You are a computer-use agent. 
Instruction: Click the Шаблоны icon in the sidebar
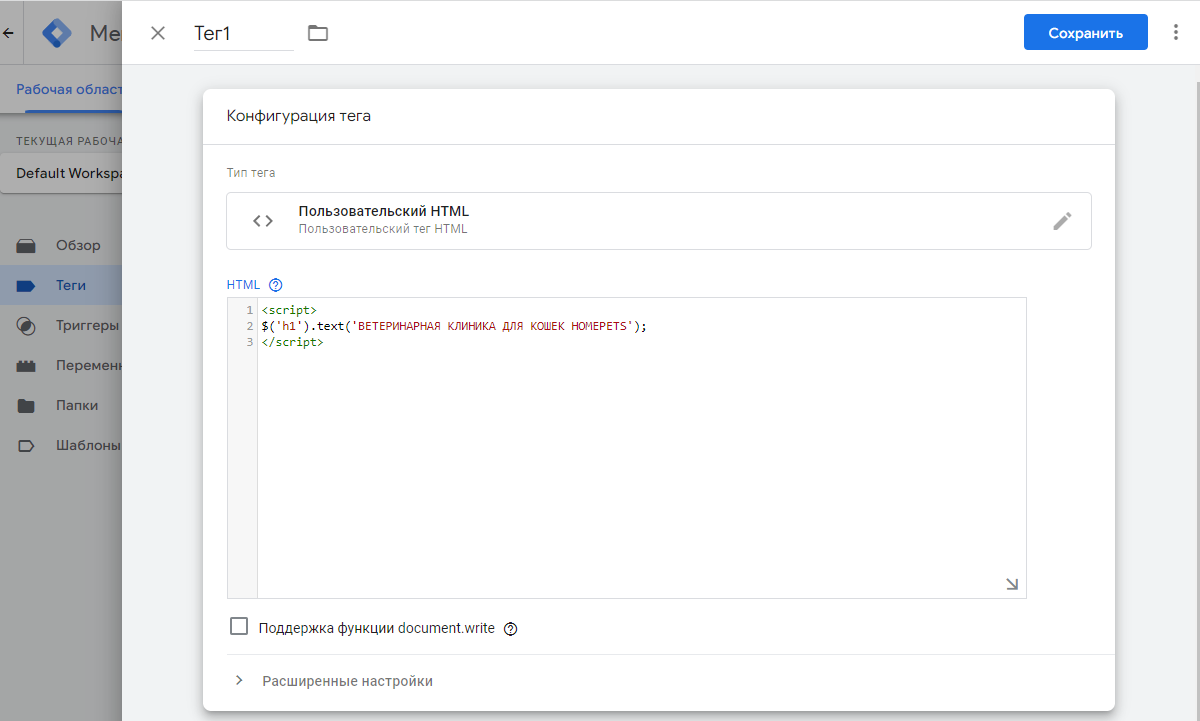pyautogui.click(x=26, y=446)
